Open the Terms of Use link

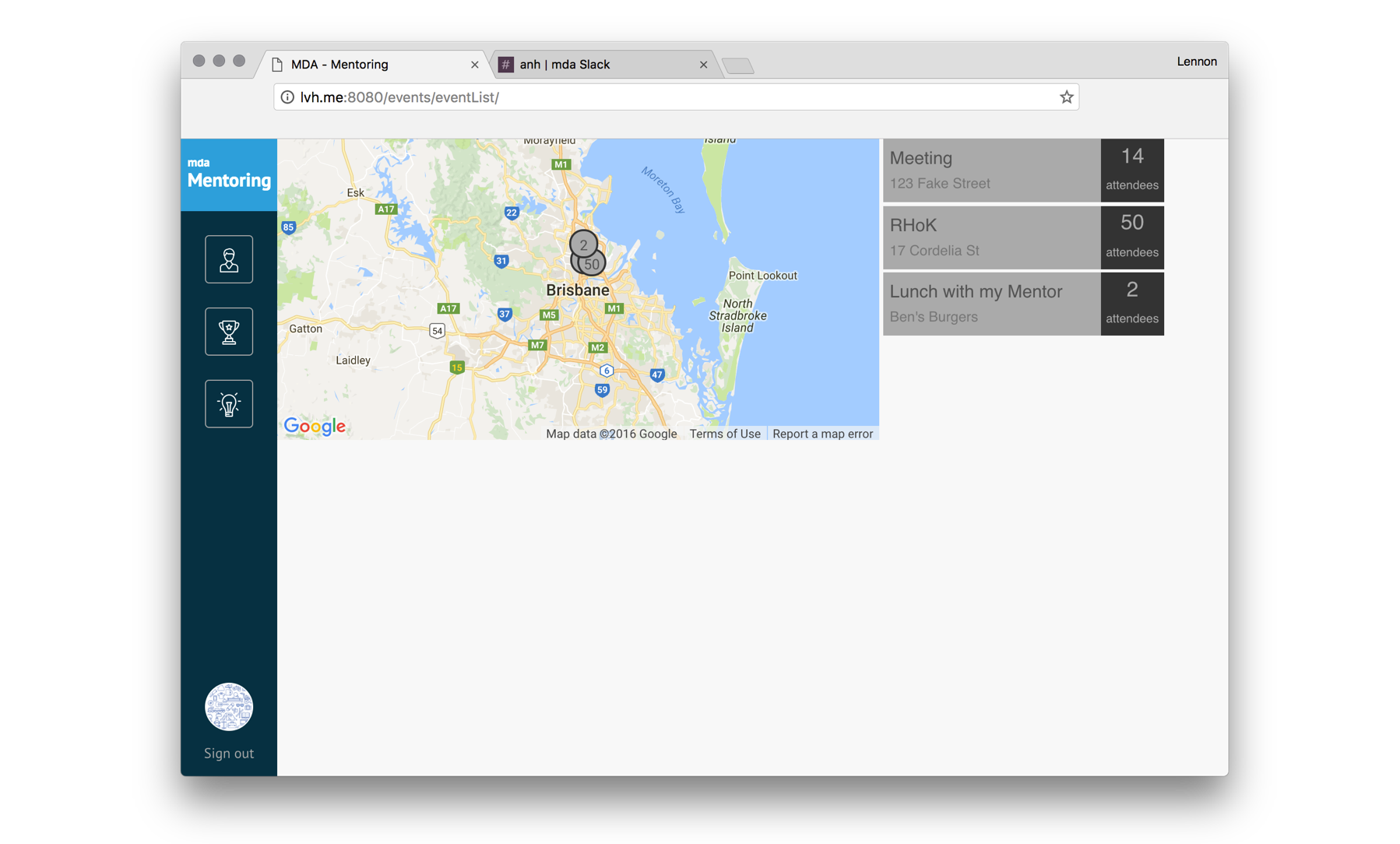point(724,434)
